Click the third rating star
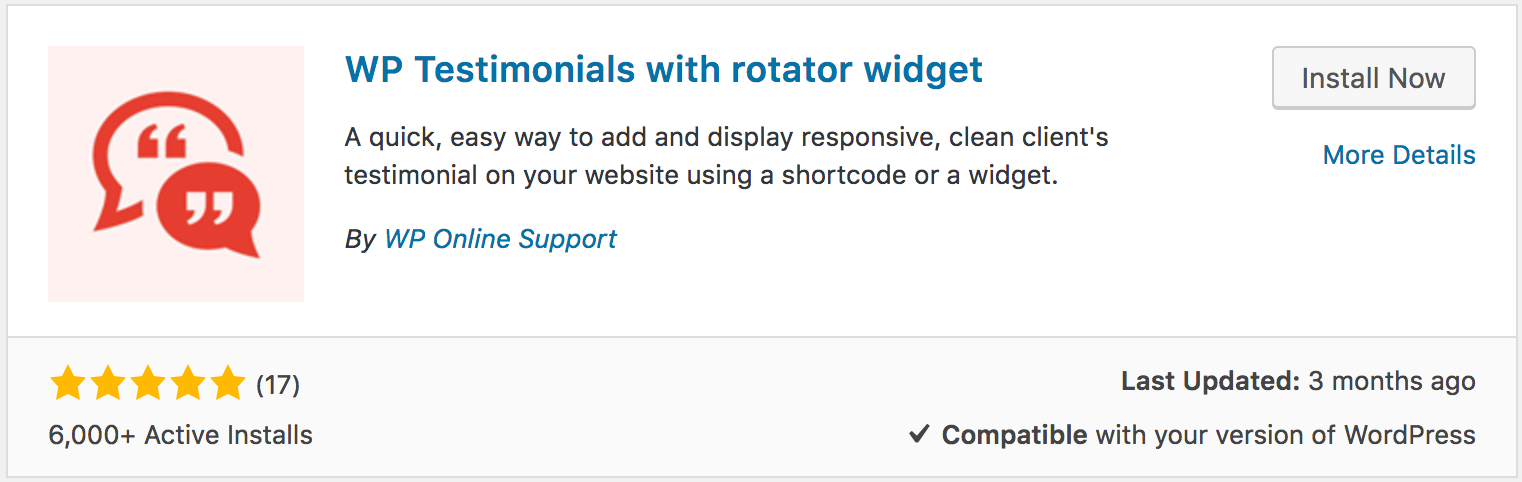The height and width of the screenshot is (482, 1522). 147,383
